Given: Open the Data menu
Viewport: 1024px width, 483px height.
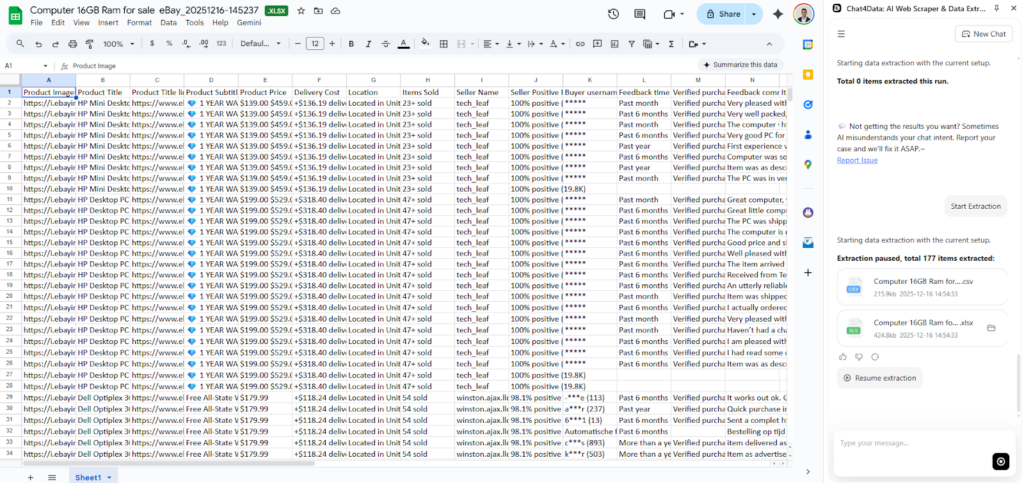Looking at the screenshot, I should tap(168, 23).
